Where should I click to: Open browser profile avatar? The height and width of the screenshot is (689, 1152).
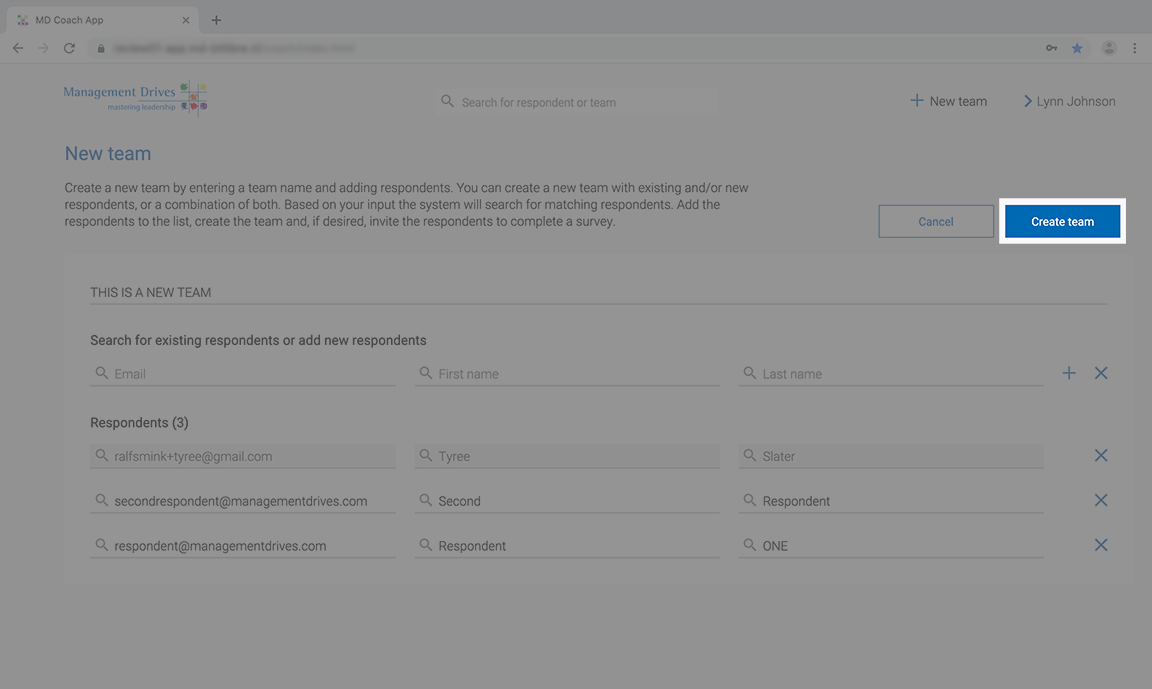point(1109,48)
